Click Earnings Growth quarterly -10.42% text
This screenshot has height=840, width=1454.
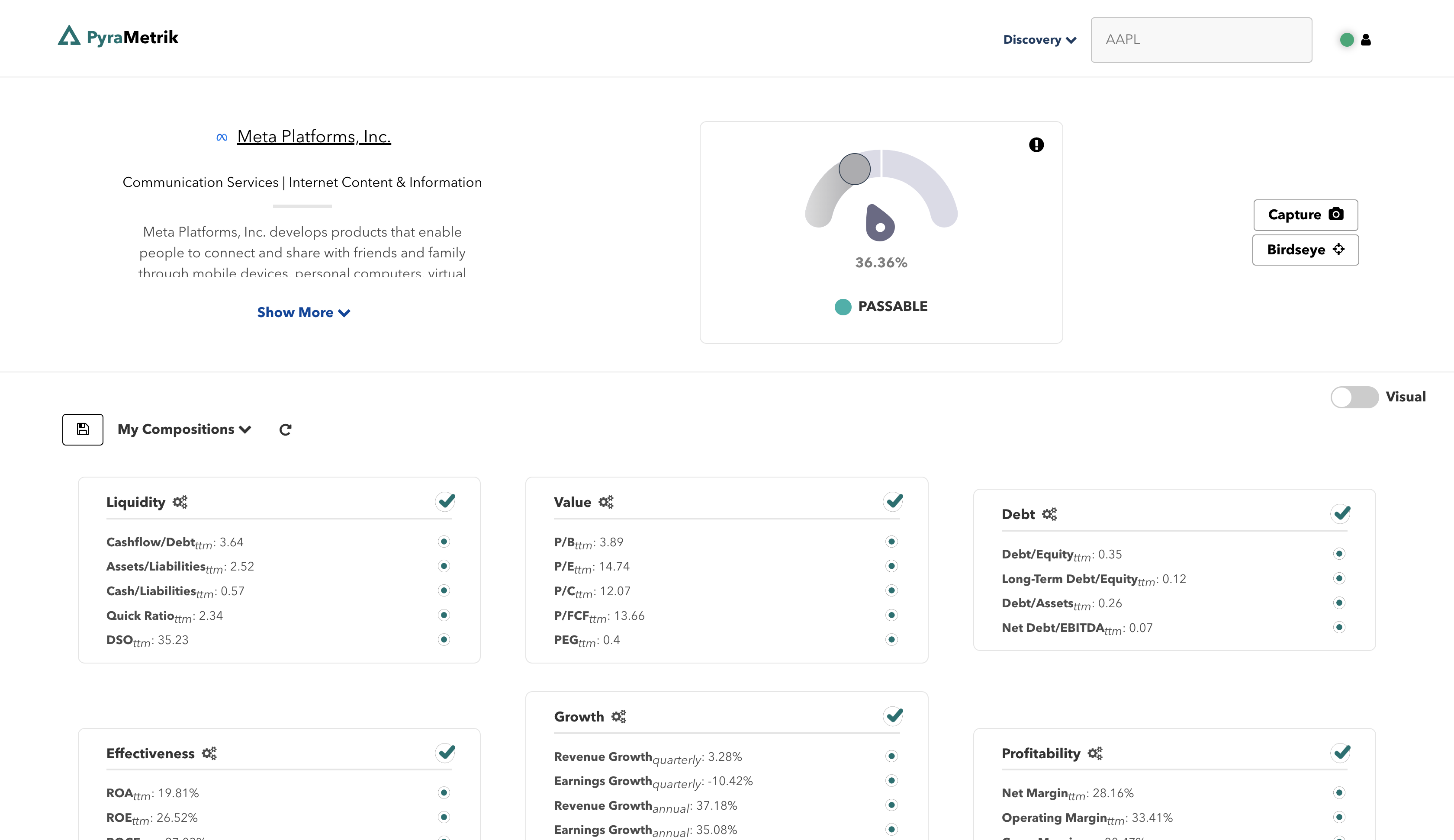653,782
